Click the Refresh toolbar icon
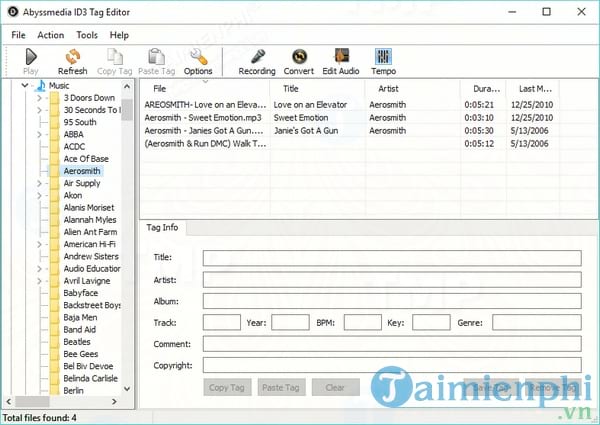600x425 pixels. point(72,57)
